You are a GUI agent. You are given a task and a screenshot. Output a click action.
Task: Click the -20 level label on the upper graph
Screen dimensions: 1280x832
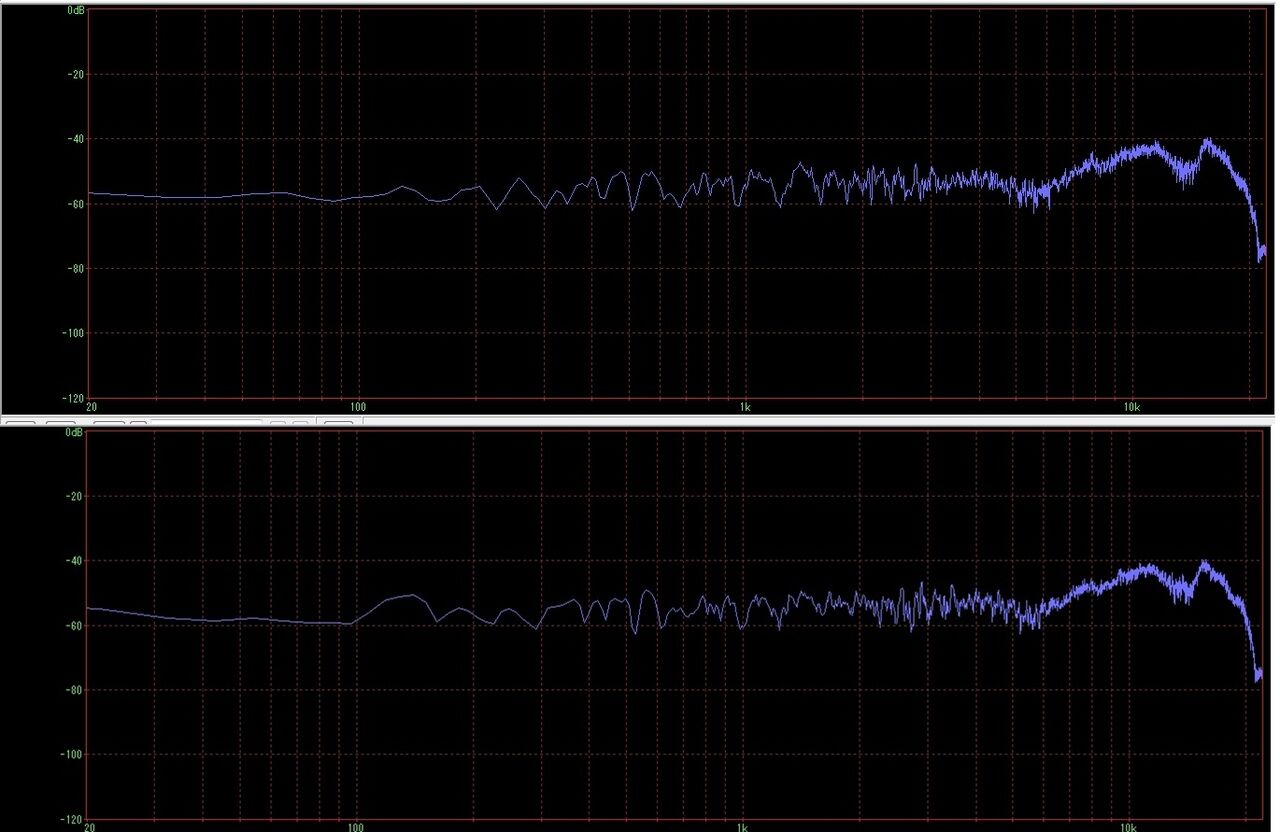[x=76, y=74]
